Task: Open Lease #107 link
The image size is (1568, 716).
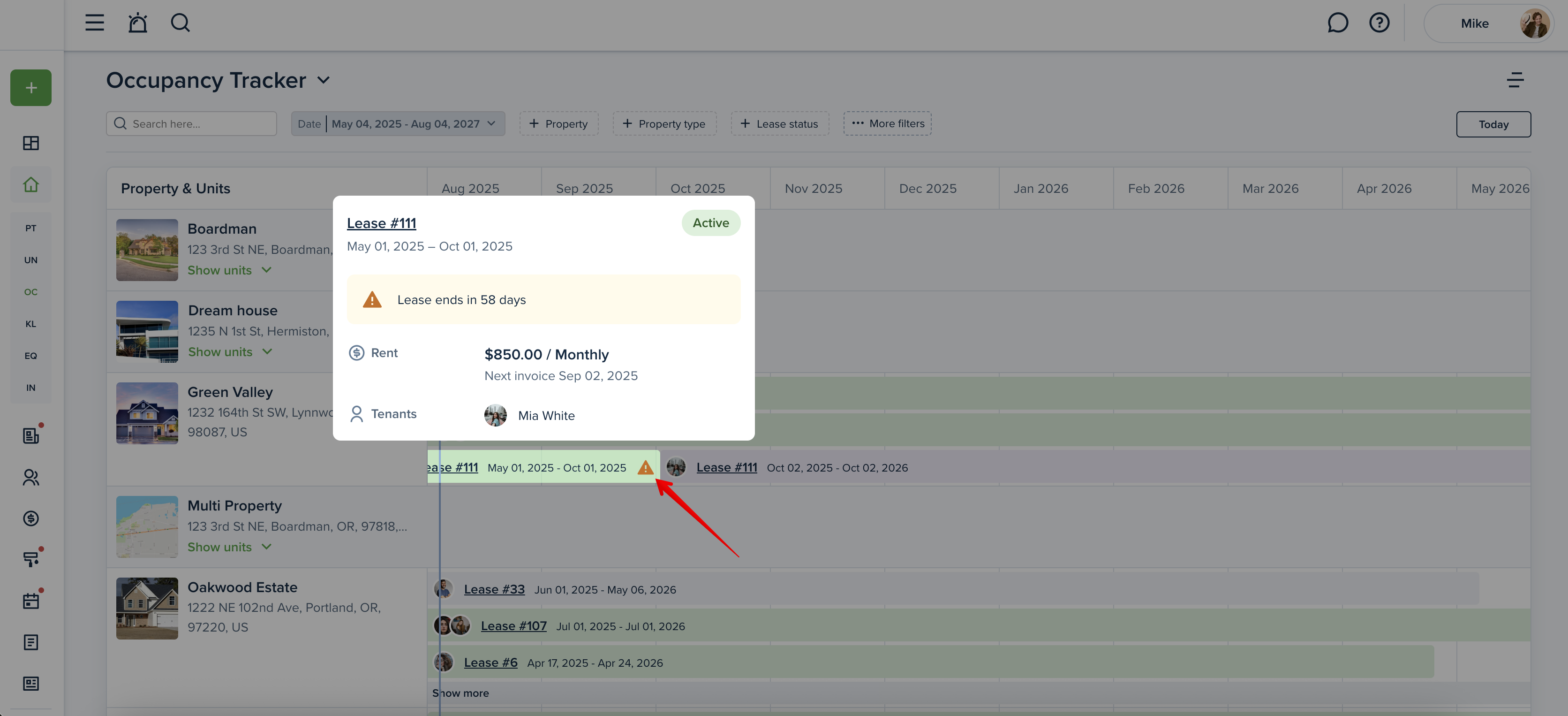Action: coord(514,626)
